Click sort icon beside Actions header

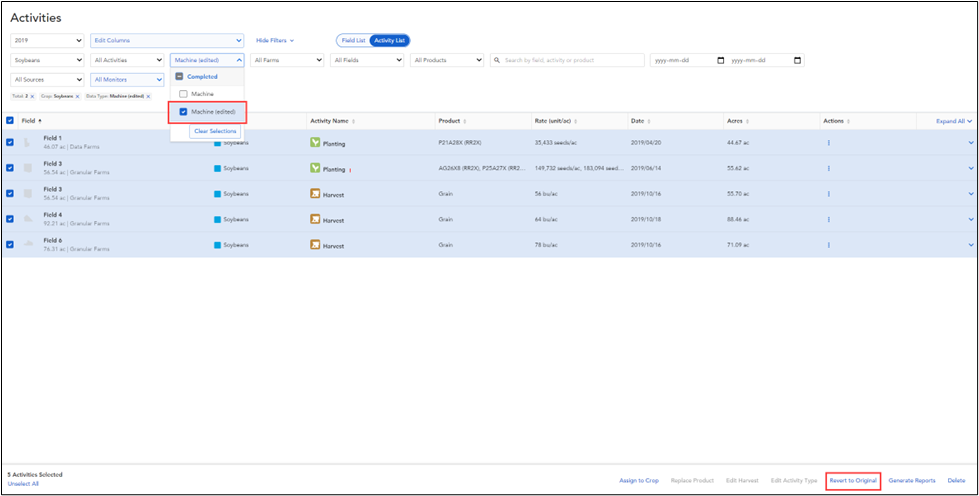point(849,121)
